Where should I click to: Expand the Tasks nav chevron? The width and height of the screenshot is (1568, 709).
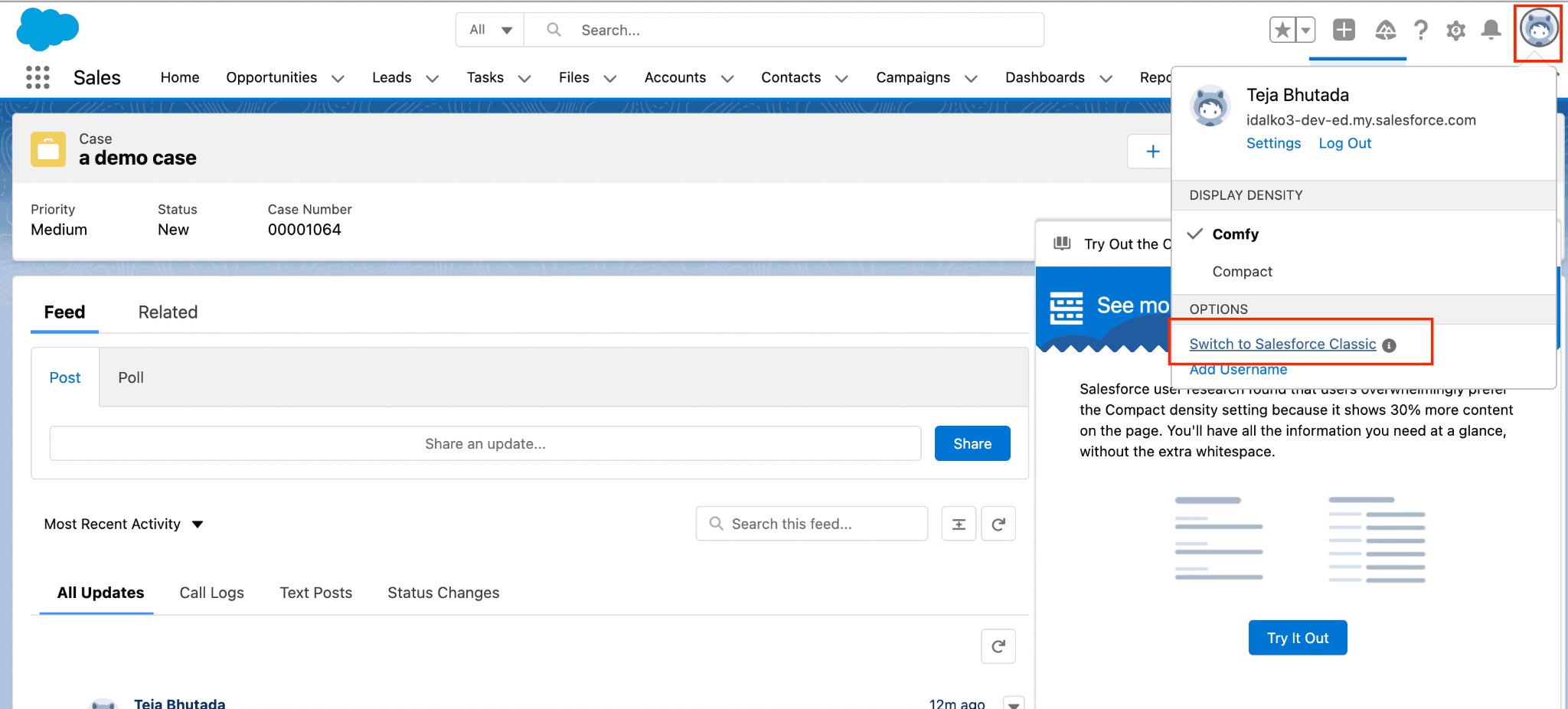[524, 78]
